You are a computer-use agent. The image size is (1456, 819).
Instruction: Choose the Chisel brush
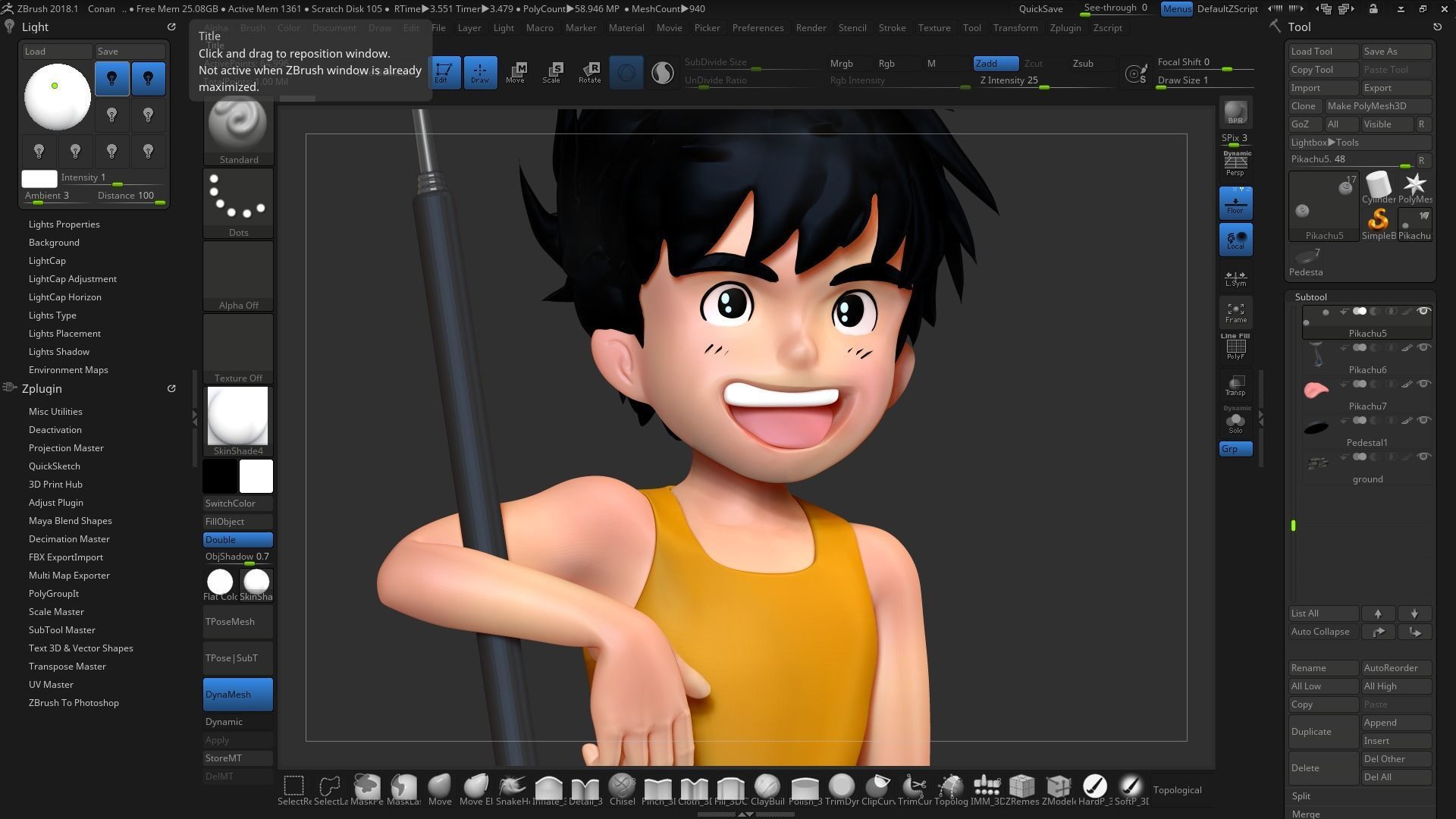pos(622,789)
